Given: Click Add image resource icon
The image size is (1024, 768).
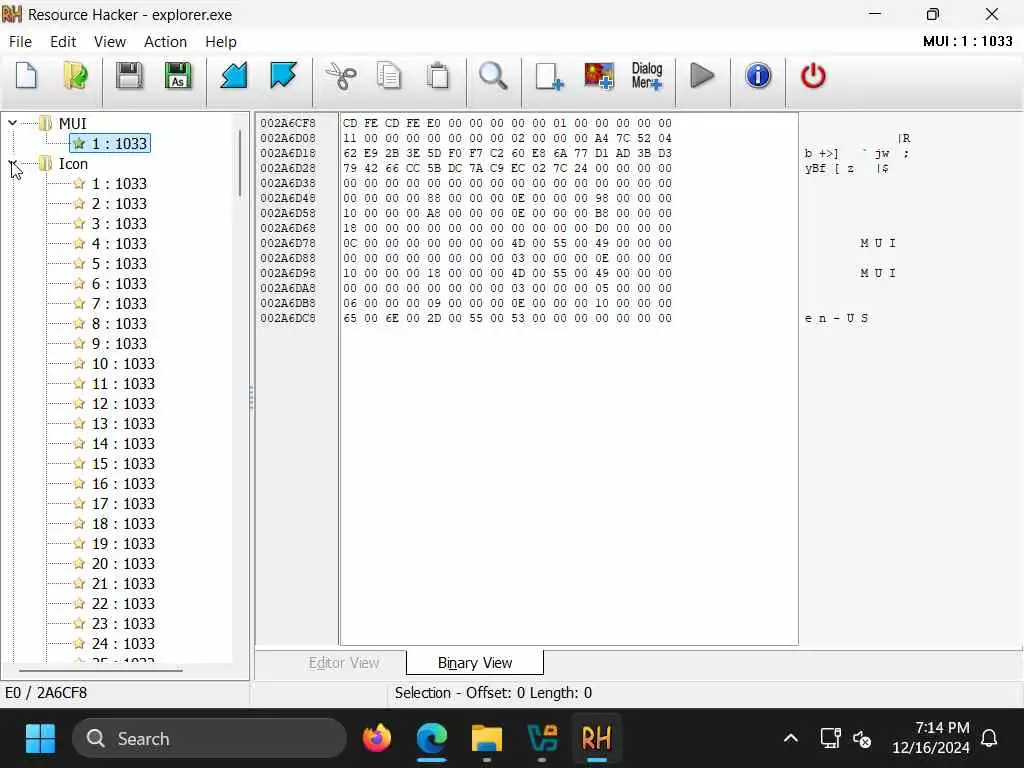Looking at the screenshot, I should [599, 76].
